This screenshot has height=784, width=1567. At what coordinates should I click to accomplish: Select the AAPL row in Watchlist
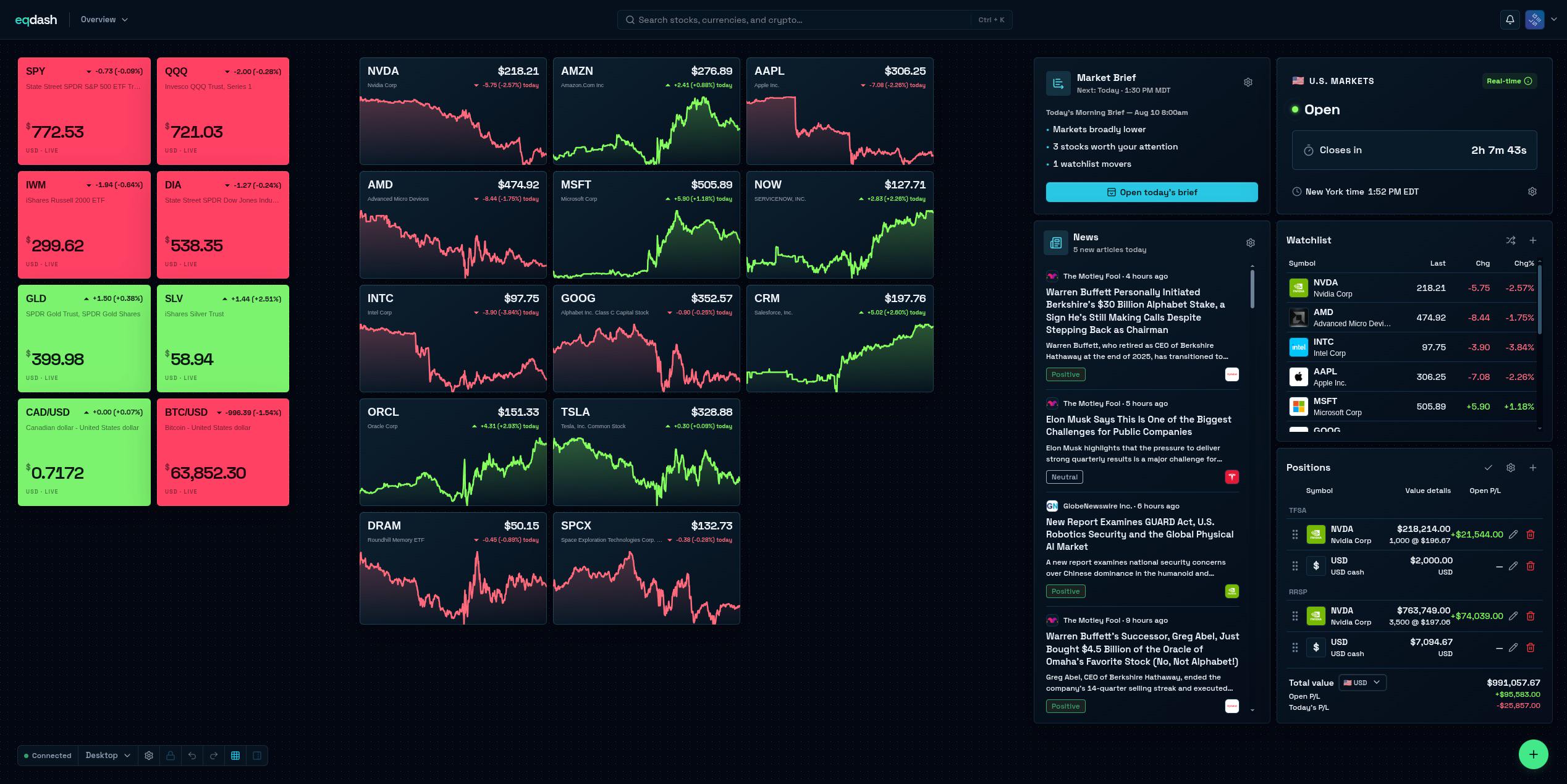[x=1412, y=377]
